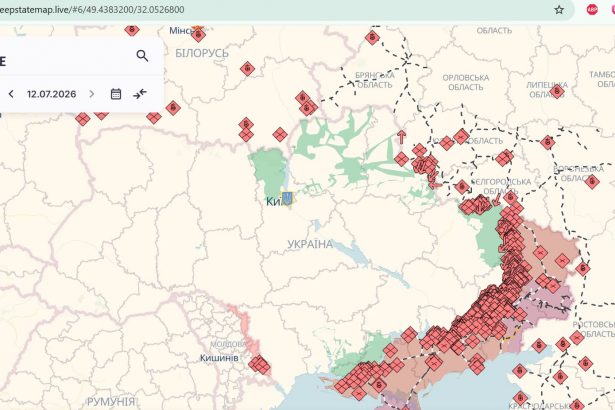This screenshot has height=410, width=615.
Task: Click the compare arrows icon beside calendar
Action: [x=140, y=94]
